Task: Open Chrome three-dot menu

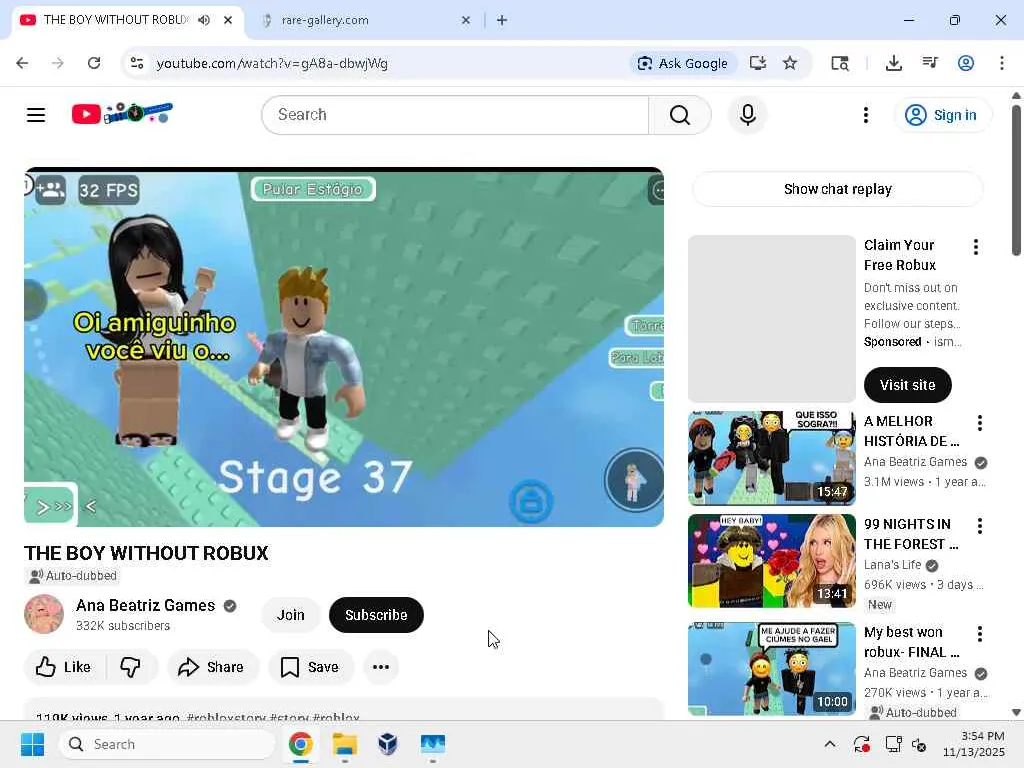Action: tap(1002, 63)
